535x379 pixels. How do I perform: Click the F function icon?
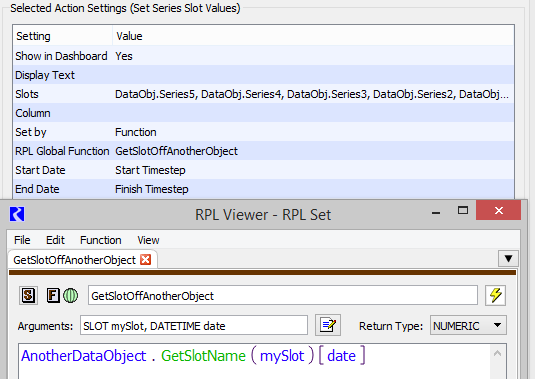tap(53, 295)
